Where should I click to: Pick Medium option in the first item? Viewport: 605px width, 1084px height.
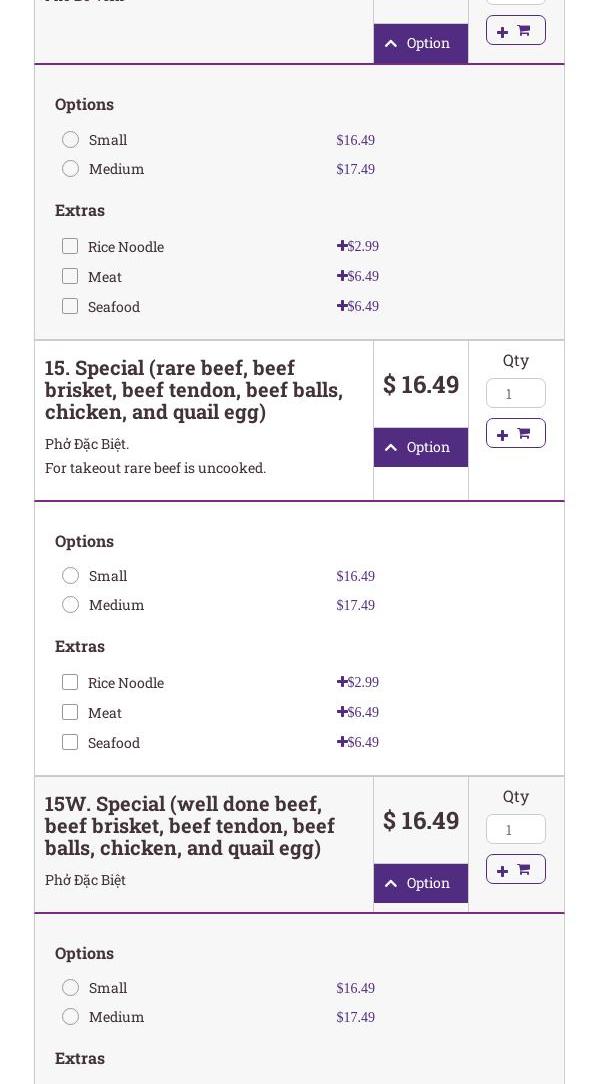click(70, 169)
